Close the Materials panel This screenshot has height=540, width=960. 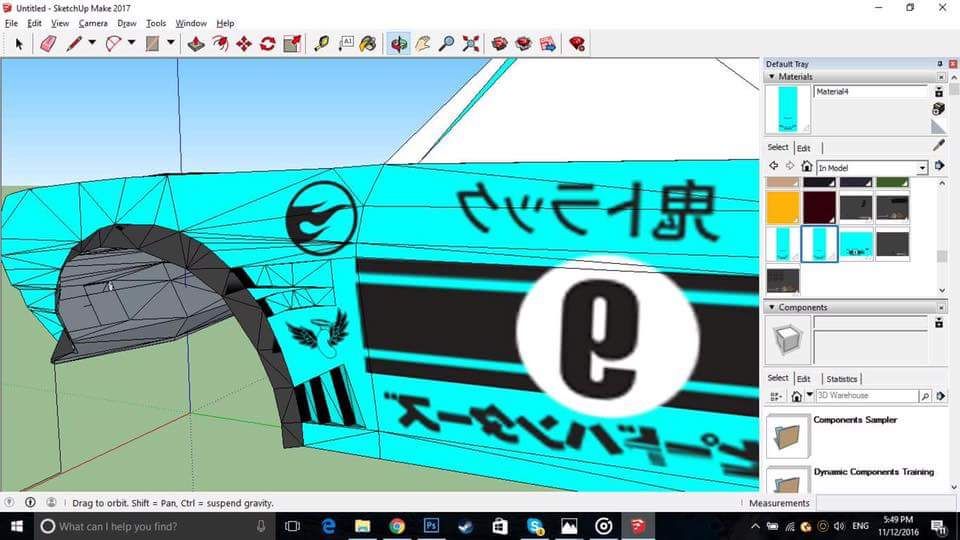pos(941,77)
